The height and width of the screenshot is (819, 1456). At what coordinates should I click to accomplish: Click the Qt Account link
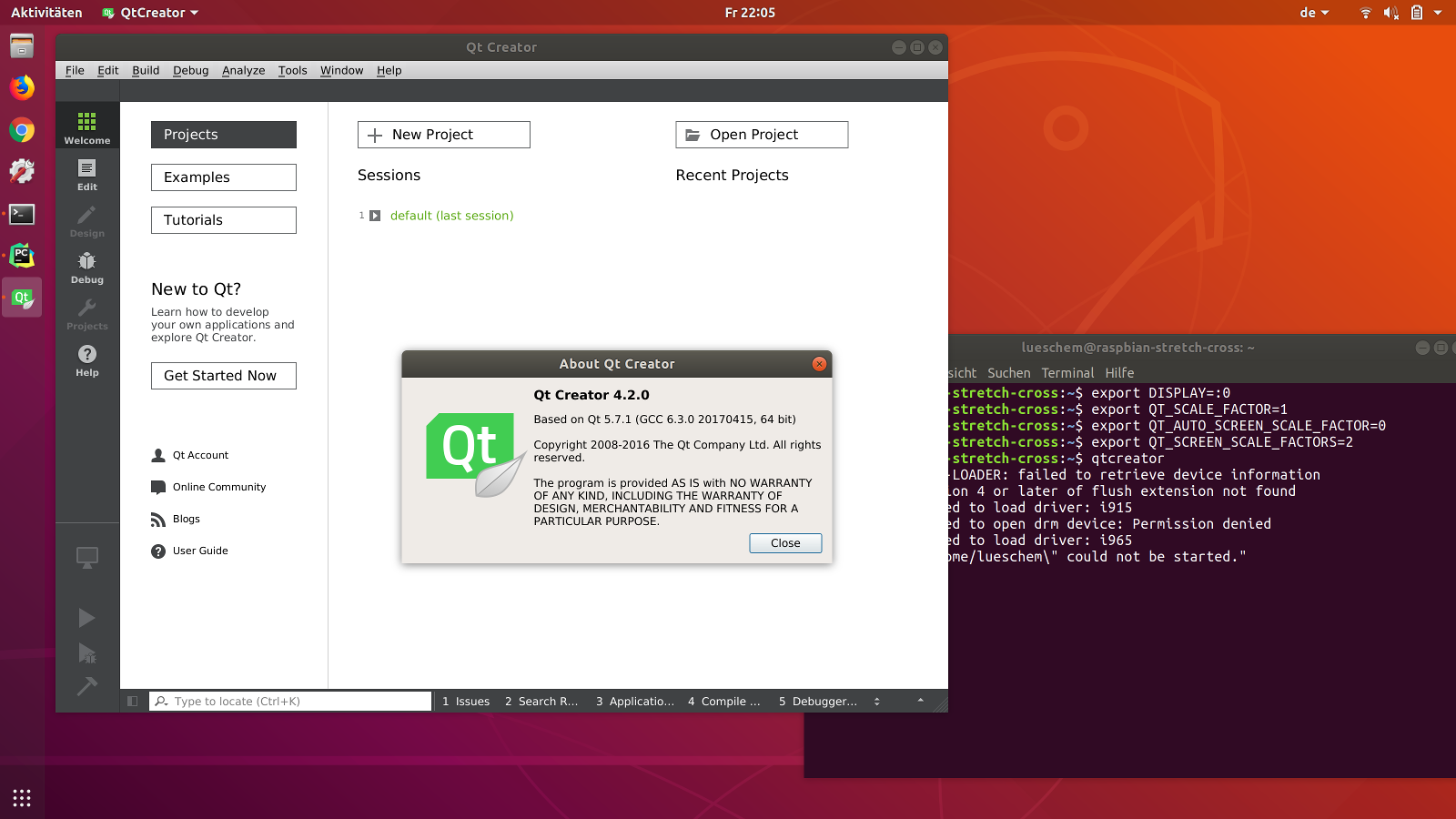pos(201,455)
